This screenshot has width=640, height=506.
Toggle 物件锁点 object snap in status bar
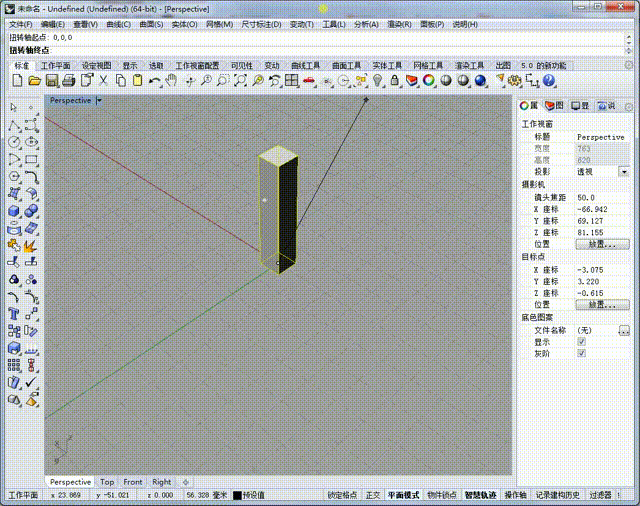(442, 495)
